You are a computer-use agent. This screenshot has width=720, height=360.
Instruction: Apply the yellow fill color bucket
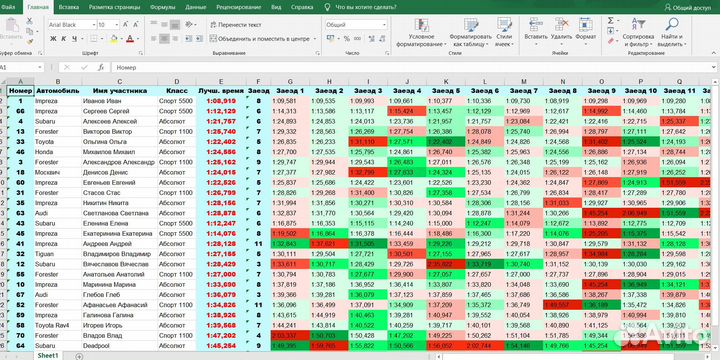point(113,39)
